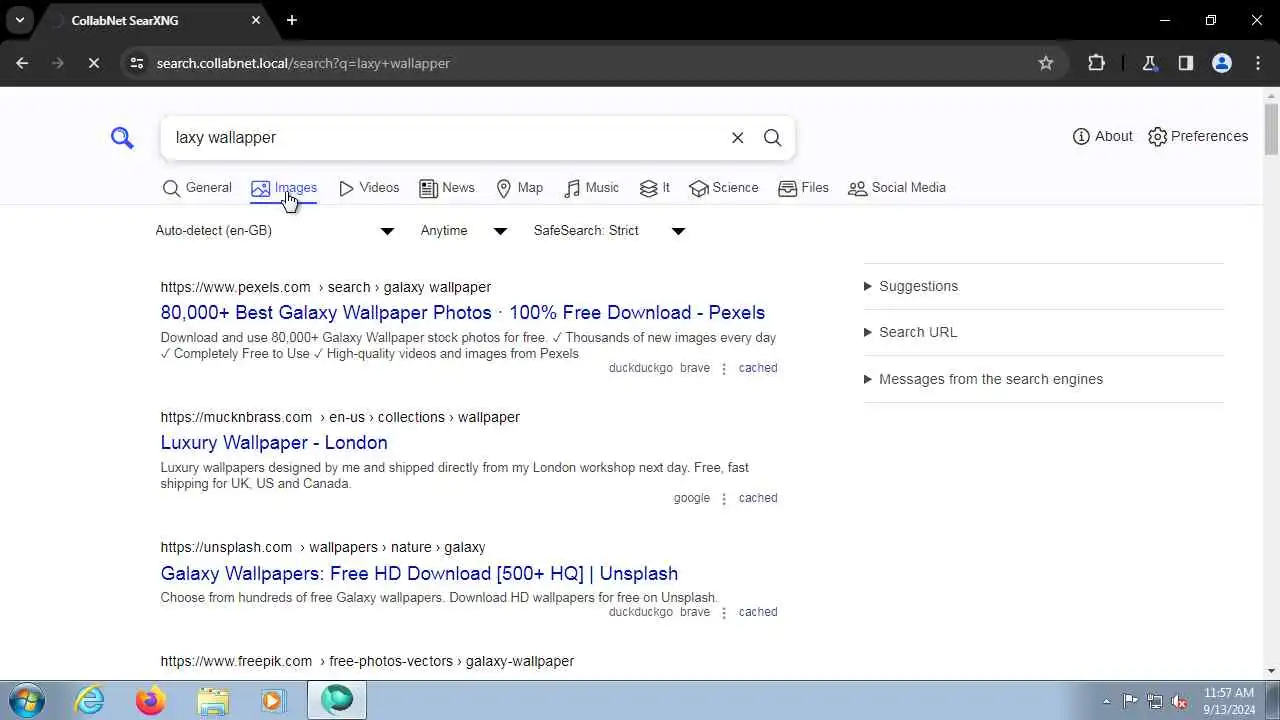
Task: Launch Internet Explorer from the taskbar
Action: [90, 700]
